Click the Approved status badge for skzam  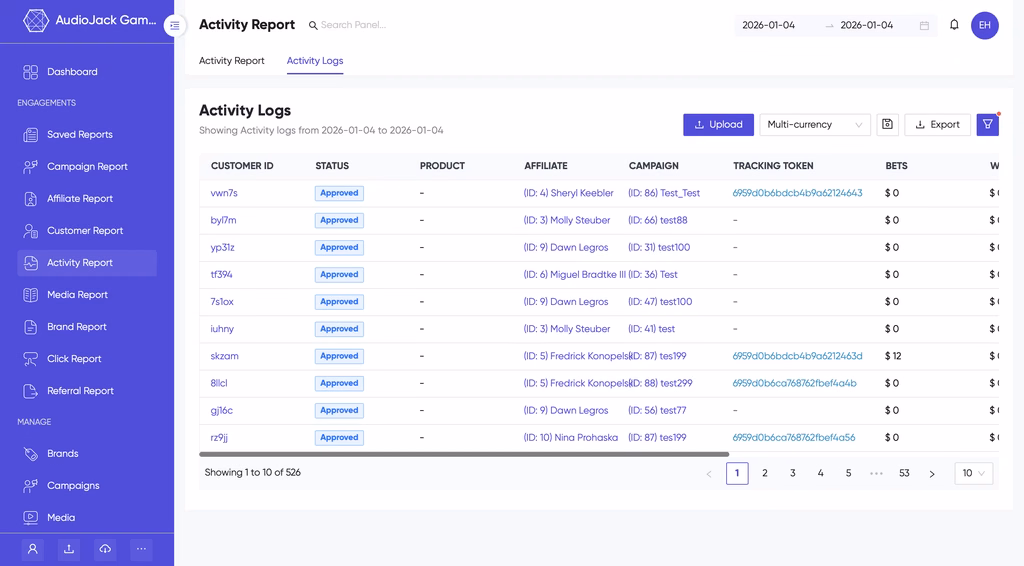[x=339, y=356]
